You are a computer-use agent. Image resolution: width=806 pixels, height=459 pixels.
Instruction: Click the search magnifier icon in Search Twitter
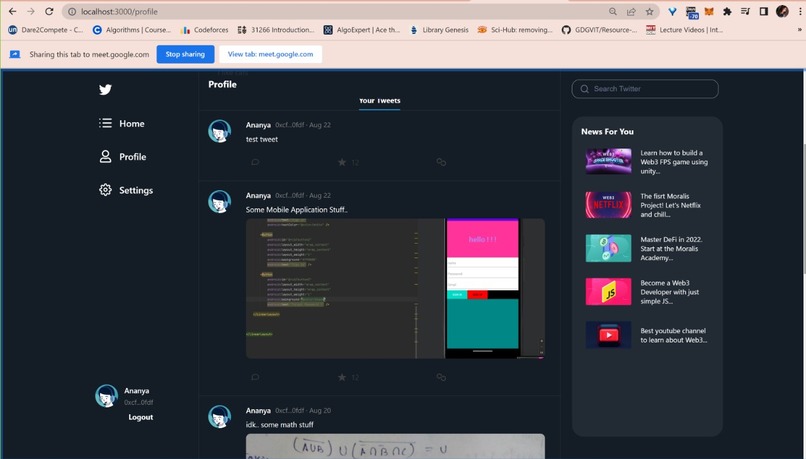tap(584, 89)
